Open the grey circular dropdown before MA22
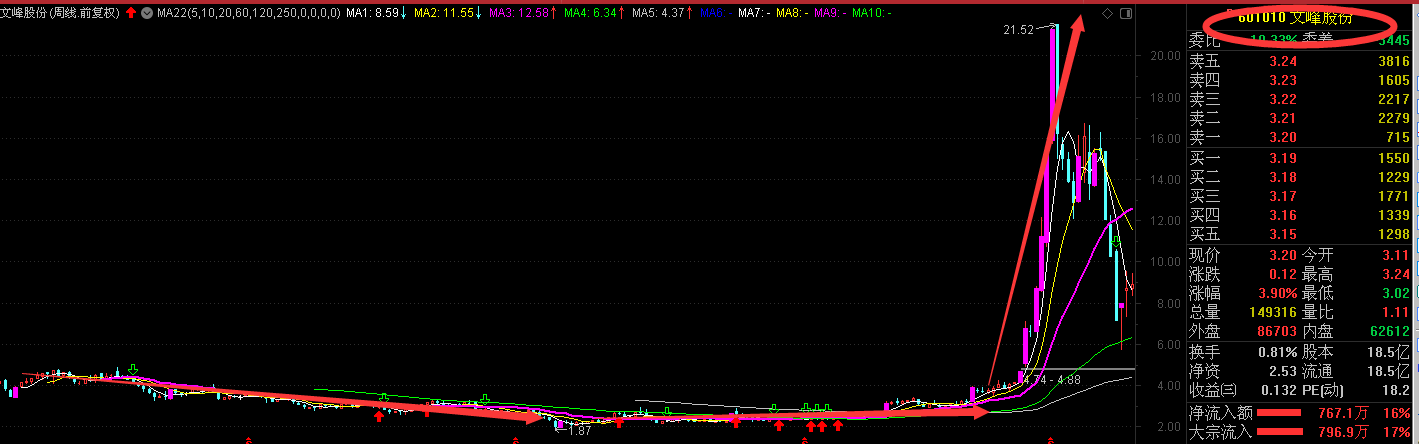The height and width of the screenshot is (444, 1419). click(x=147, y=13)
